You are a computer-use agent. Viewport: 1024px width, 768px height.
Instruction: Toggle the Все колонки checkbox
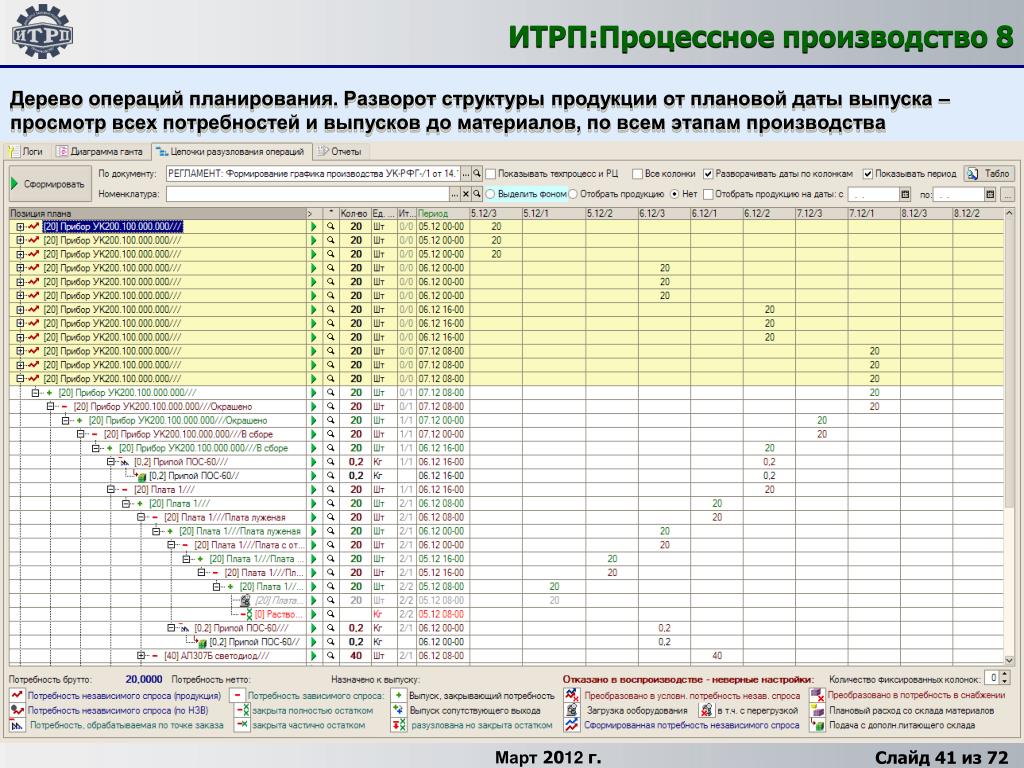click(637, 174)
